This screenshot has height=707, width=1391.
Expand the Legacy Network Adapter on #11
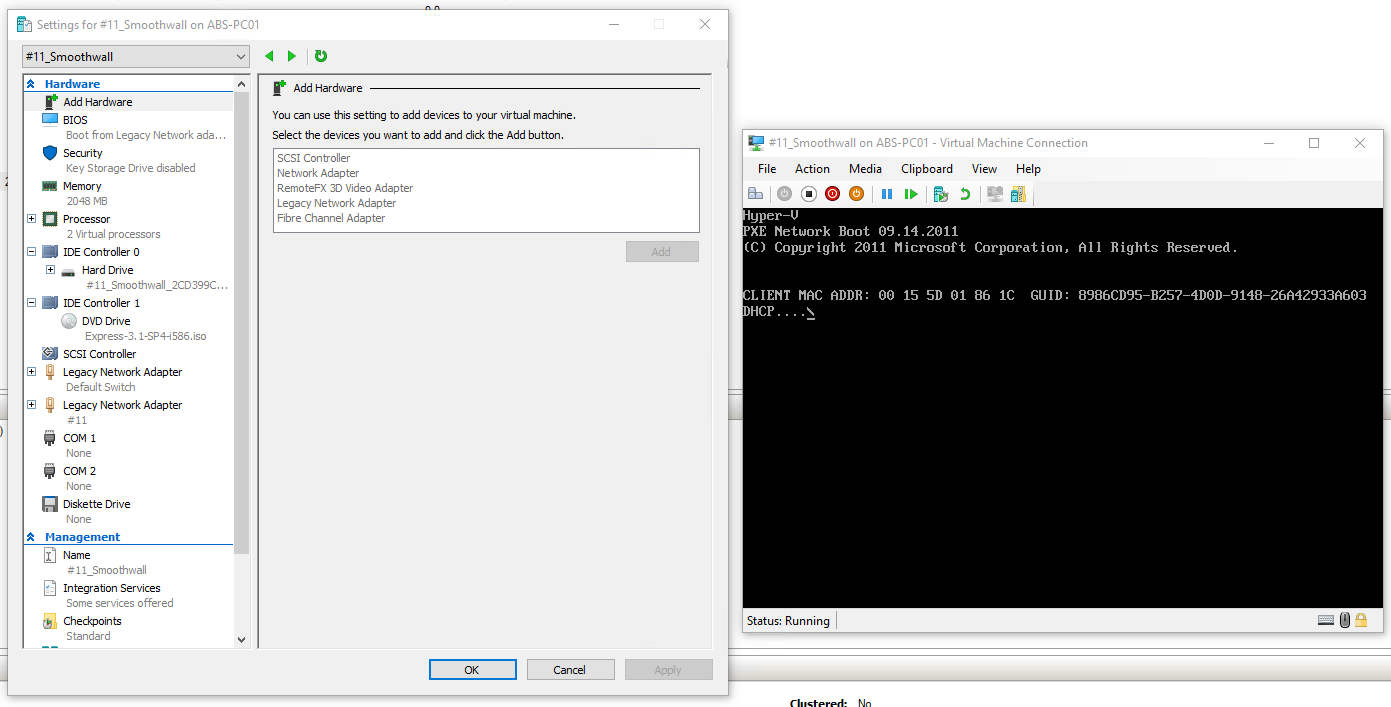[31, 405]
